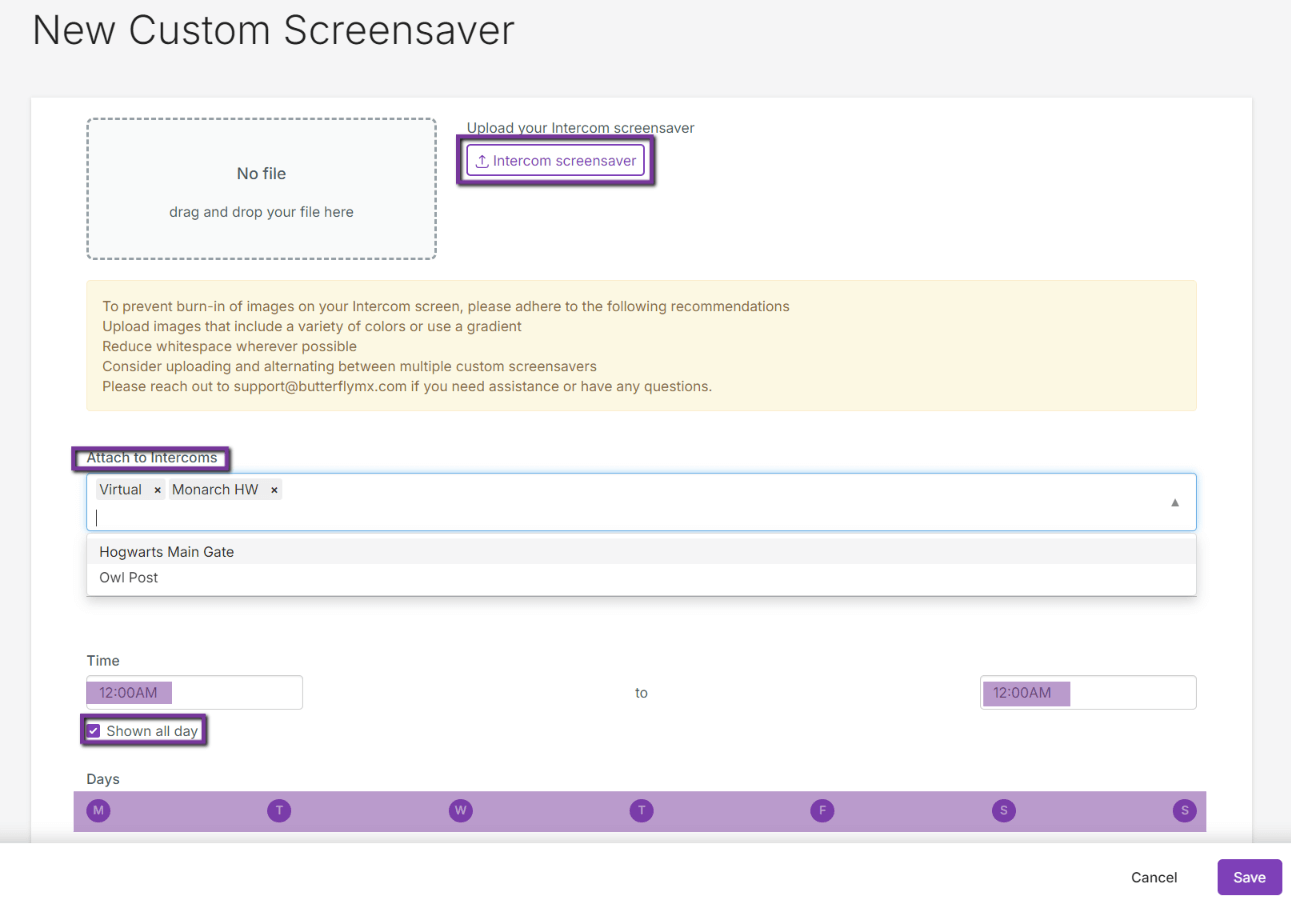Select the first Saturday circle in Days row
The height and width of the screenshot is (901, 1291).
click(x=1003, y=811)
